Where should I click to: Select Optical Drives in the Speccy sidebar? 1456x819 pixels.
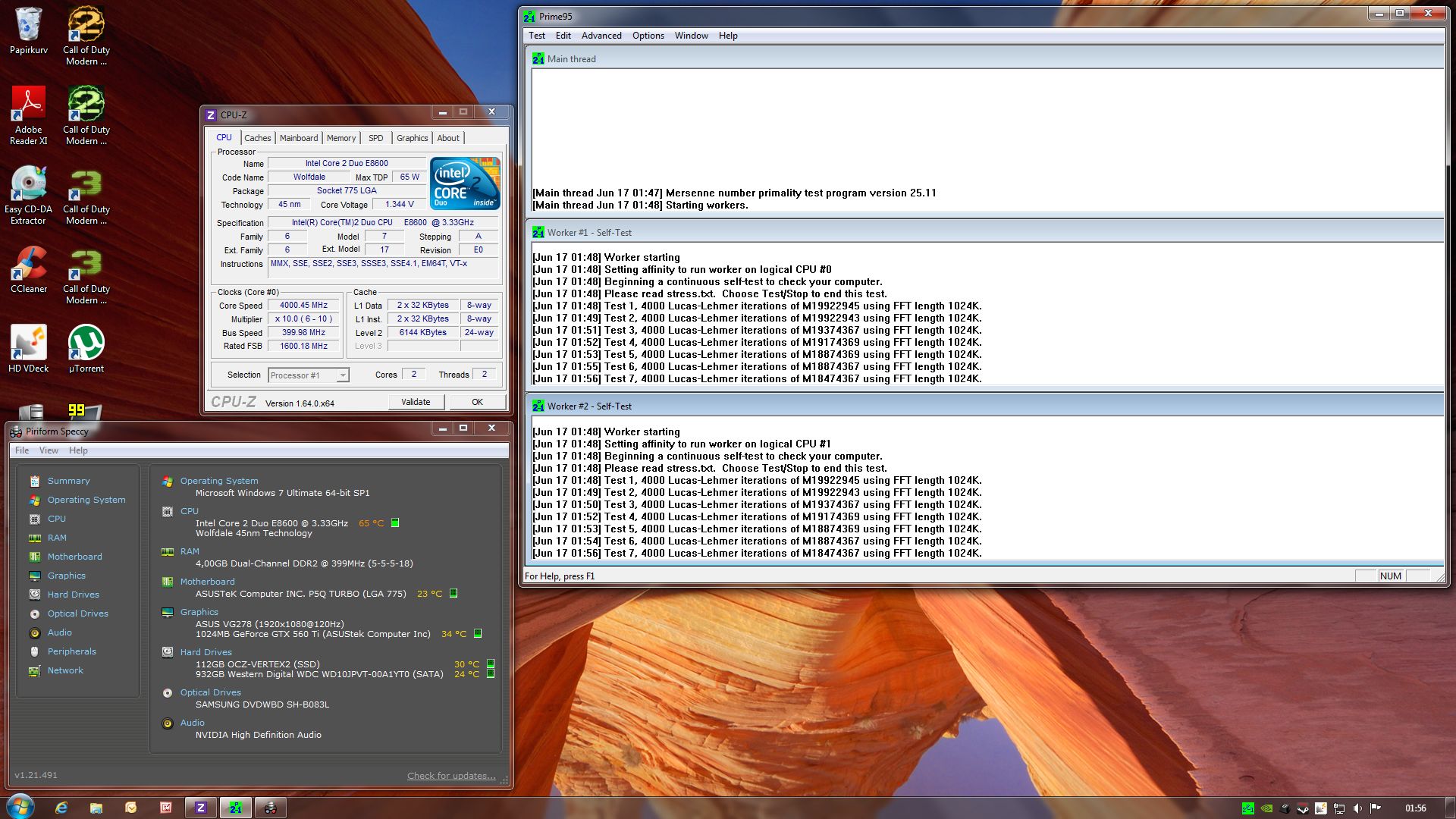point(78,613)
